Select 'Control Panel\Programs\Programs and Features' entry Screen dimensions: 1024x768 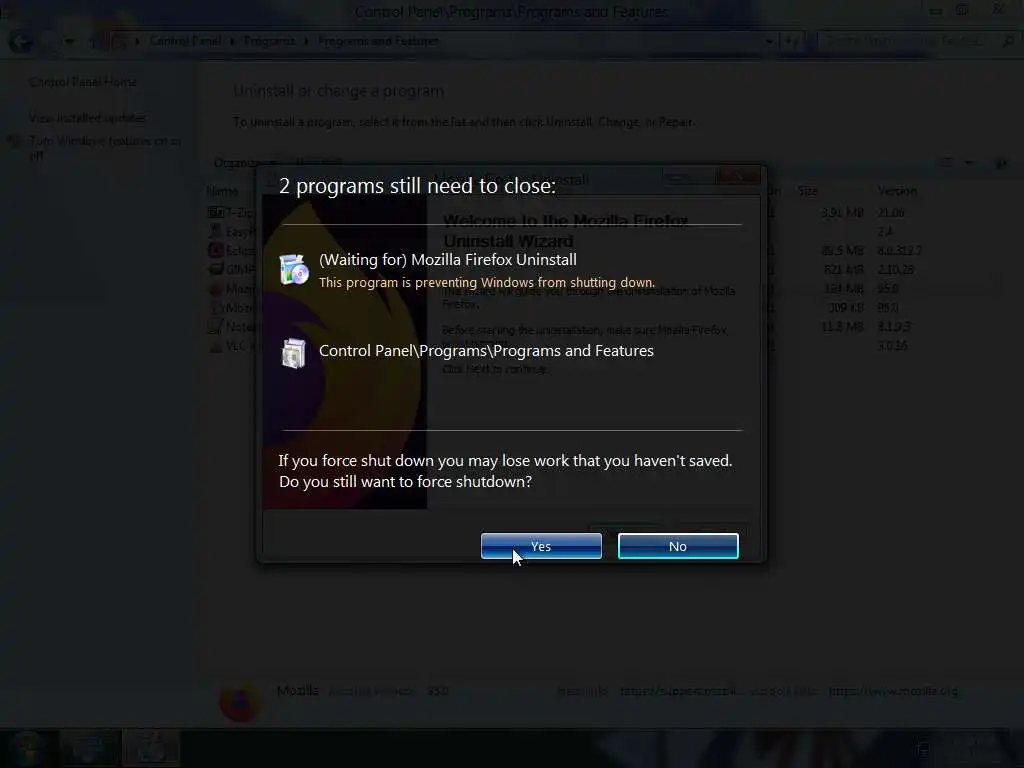[487, 351]
